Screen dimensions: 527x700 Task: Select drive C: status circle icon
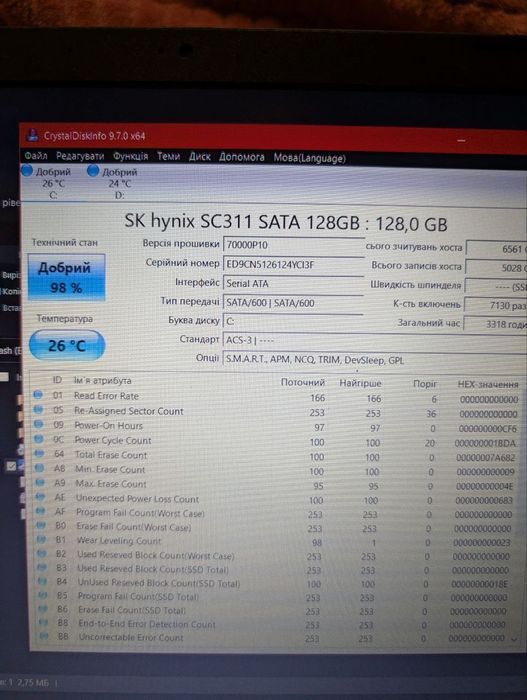click(27, 170)
